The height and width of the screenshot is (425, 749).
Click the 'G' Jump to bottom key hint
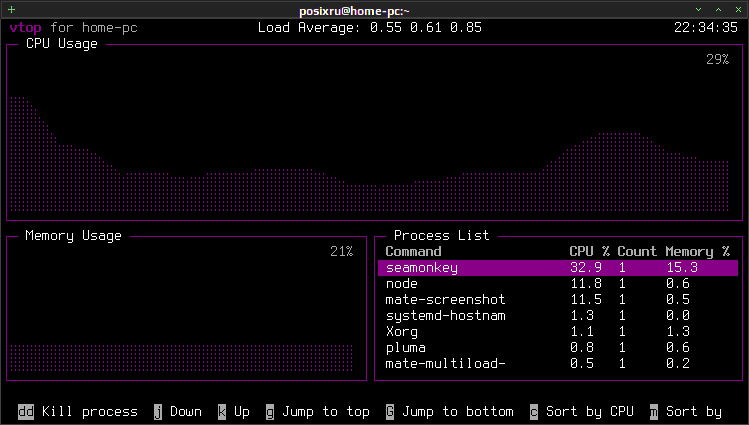pos(390,412)
